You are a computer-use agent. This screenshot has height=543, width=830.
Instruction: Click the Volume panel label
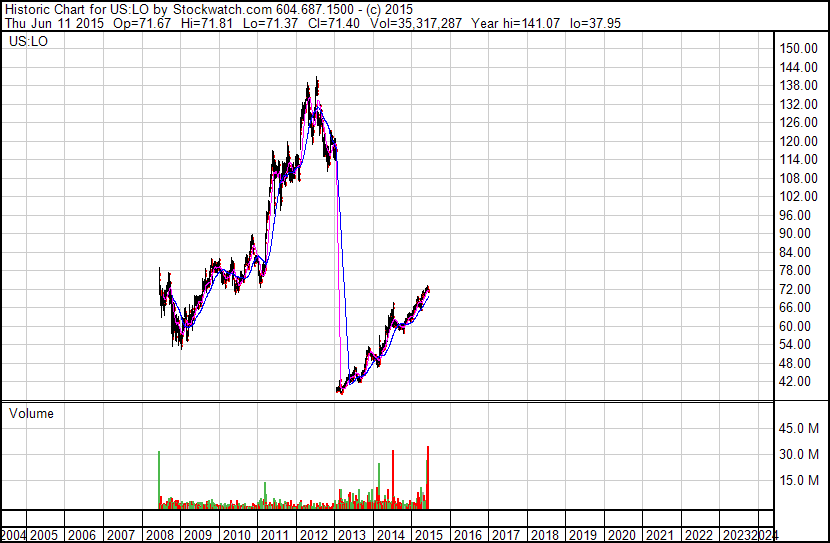(x=31, y=413)
